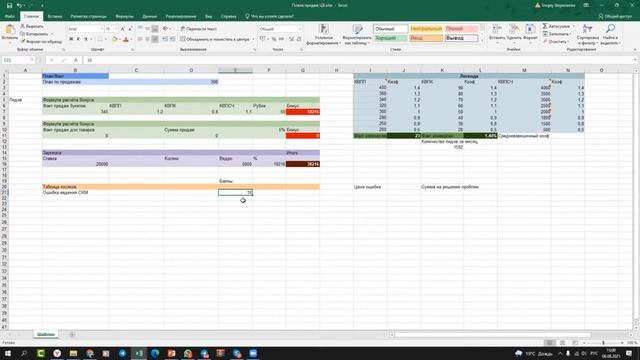Click the red font color icon

click(x=126, y=39)
